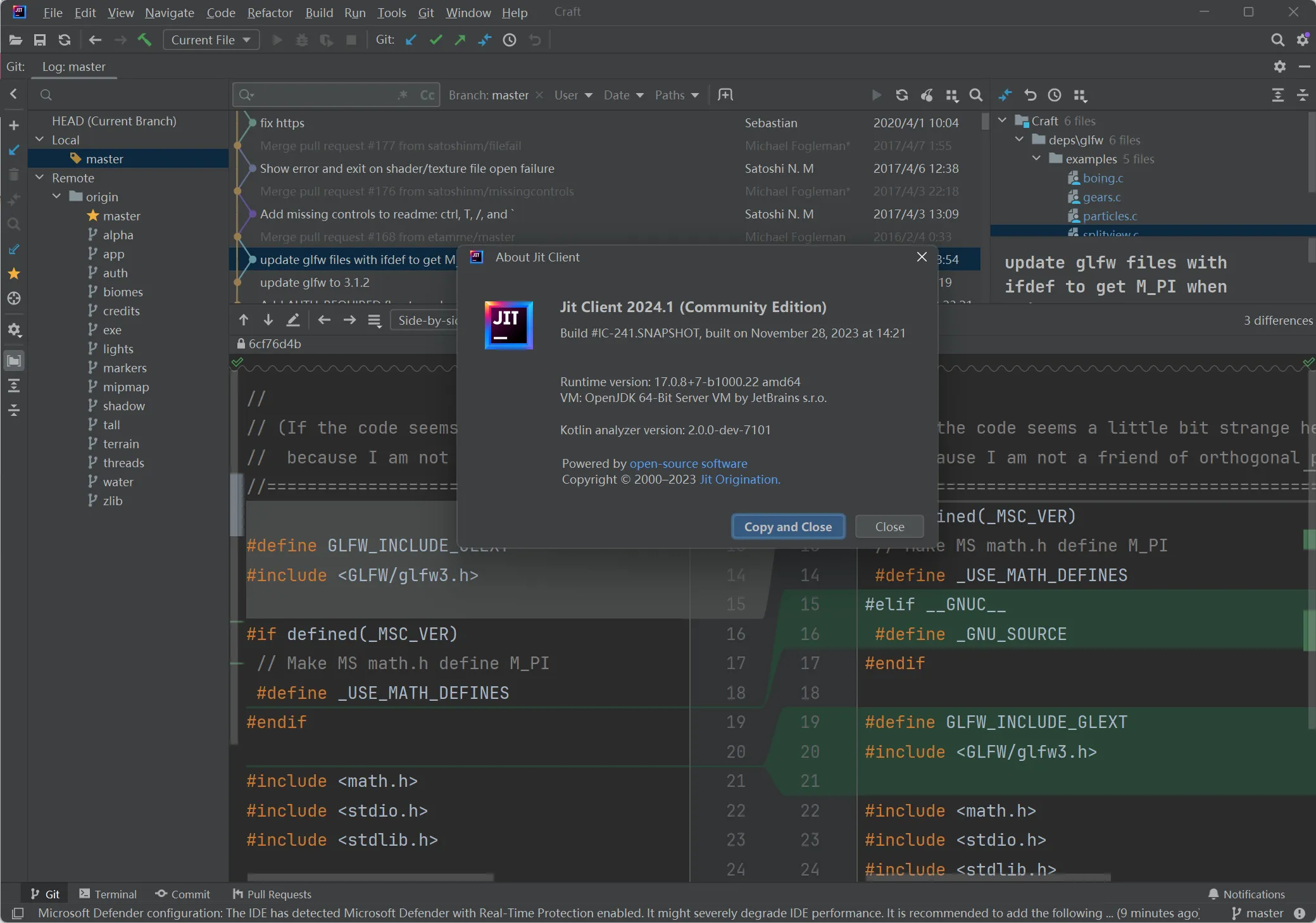Open the User filter dropdown
The image size is (1316, 923).
coord(573,95)
